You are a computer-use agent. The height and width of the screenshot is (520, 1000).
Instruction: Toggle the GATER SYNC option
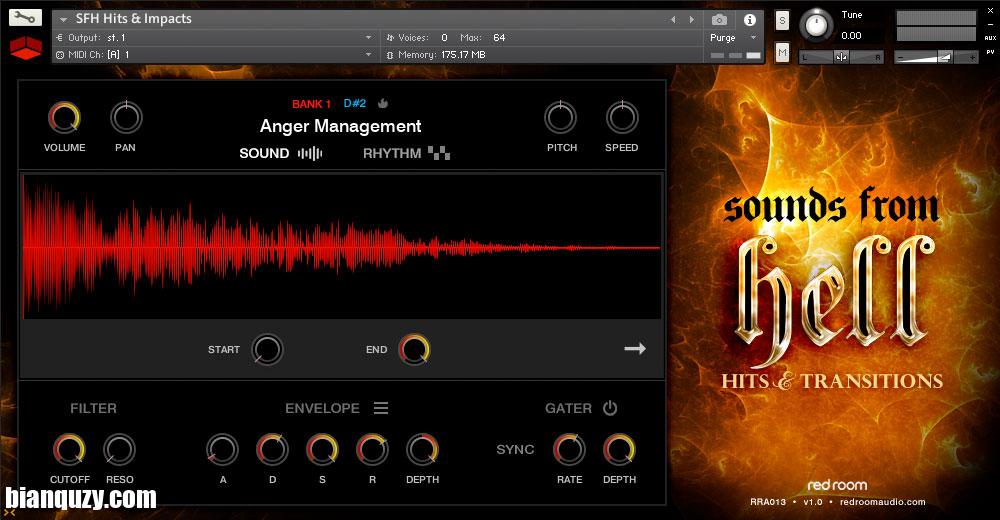click(x=515, y=449)
